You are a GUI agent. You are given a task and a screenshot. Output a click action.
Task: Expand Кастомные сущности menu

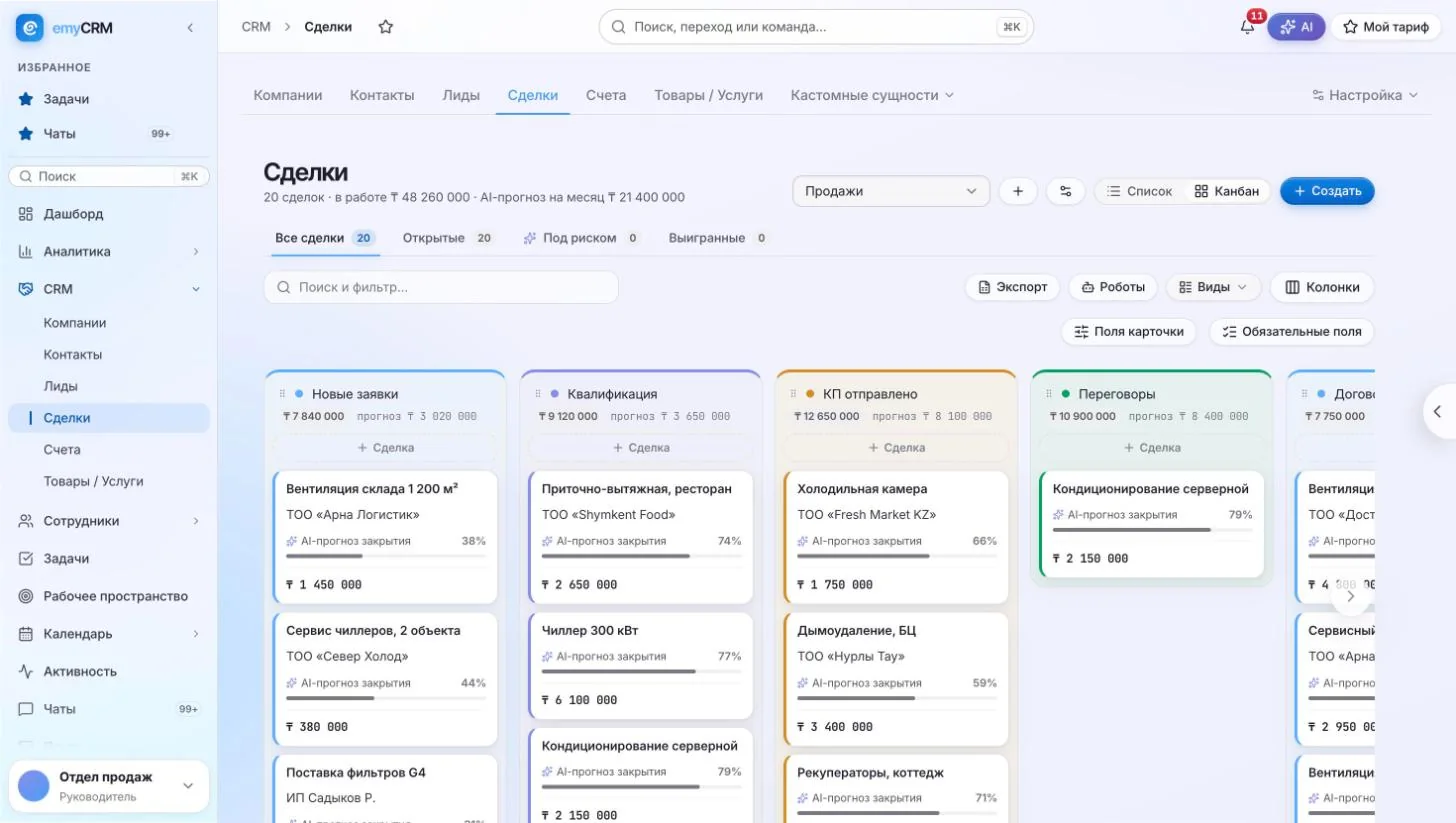coord(872,95)
